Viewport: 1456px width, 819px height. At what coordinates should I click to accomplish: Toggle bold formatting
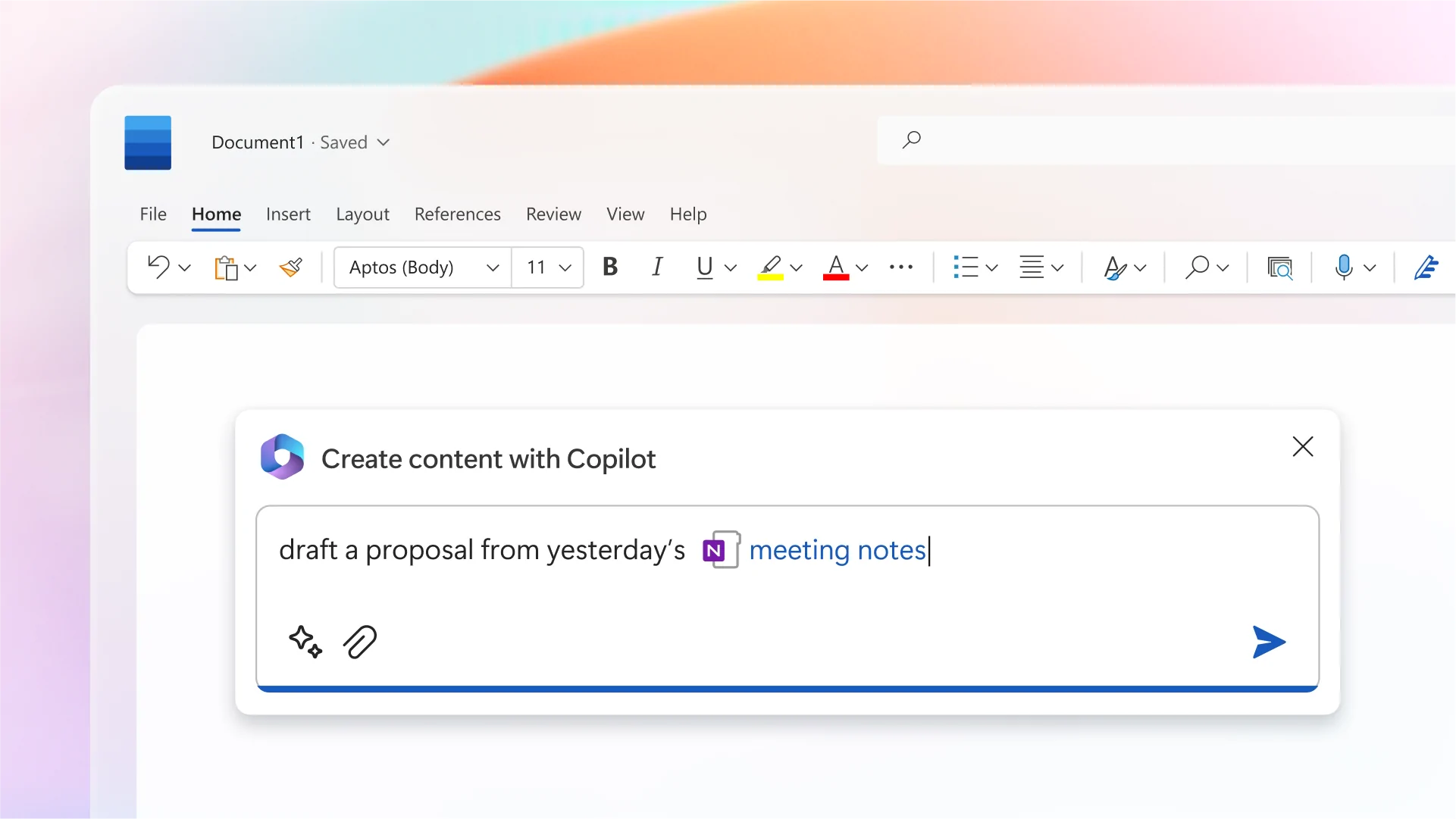[x=610, y=267]
